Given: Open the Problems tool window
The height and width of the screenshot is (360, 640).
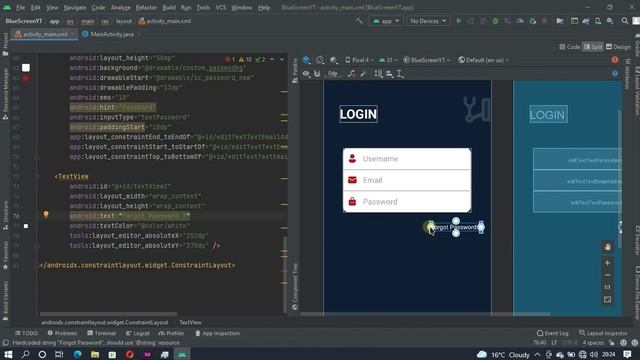Looking at the screenshot, I should point(62,333).
